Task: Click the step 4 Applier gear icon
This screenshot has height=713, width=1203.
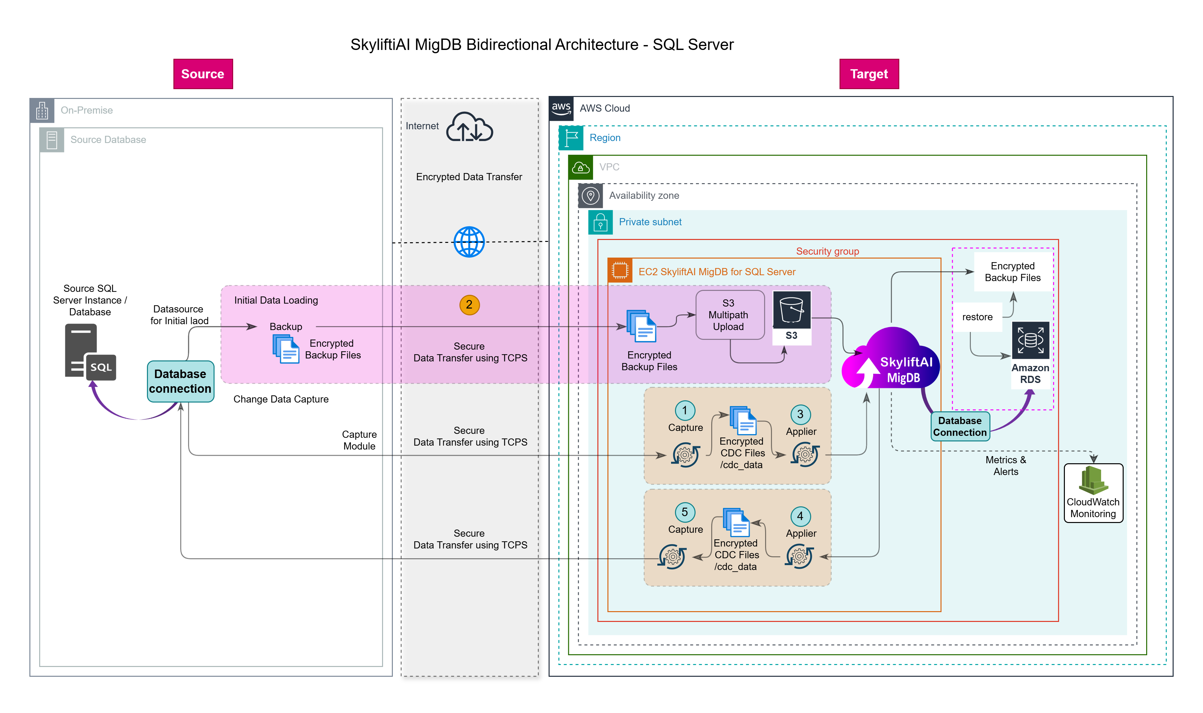Action: 798,556
